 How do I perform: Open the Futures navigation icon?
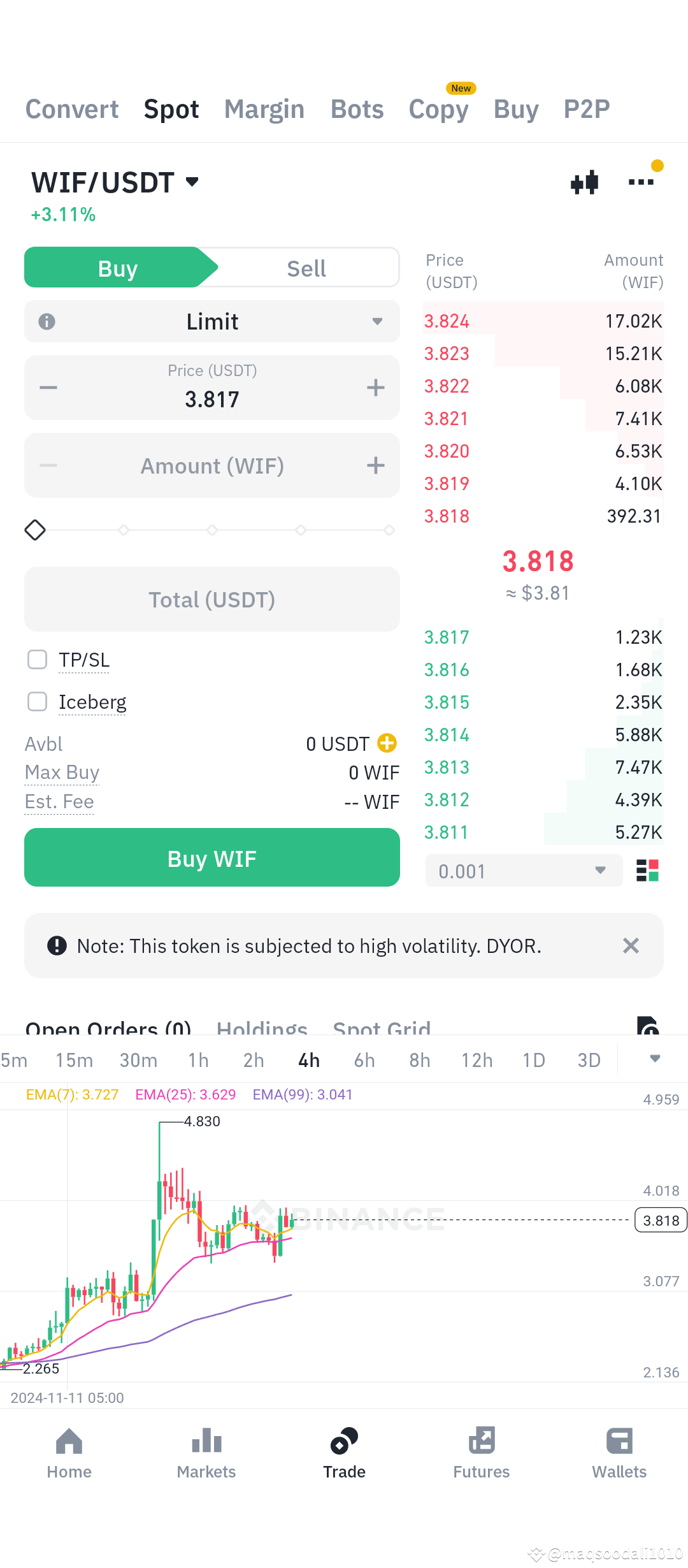[482, 1442]
